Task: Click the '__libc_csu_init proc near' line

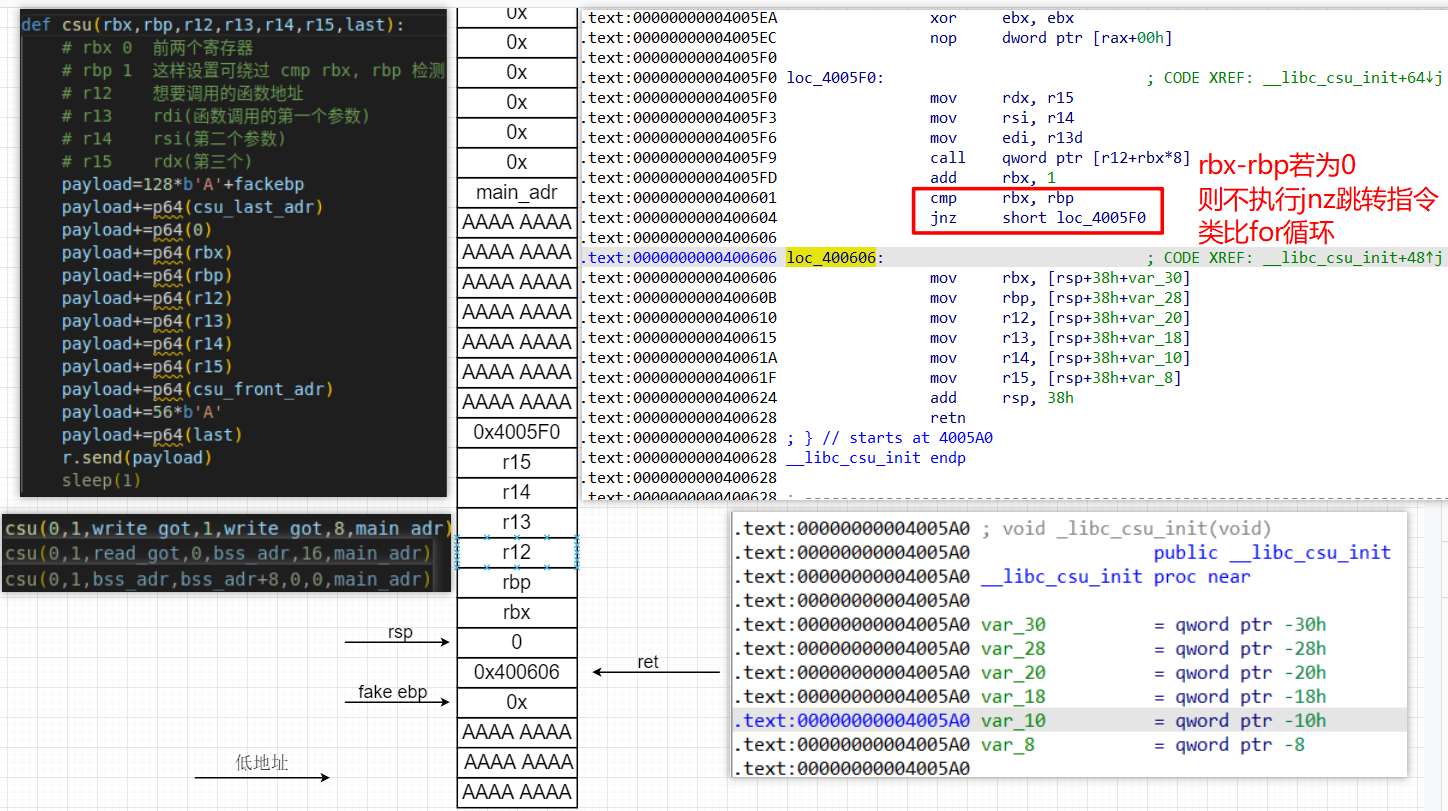Action: [1116, 577]
